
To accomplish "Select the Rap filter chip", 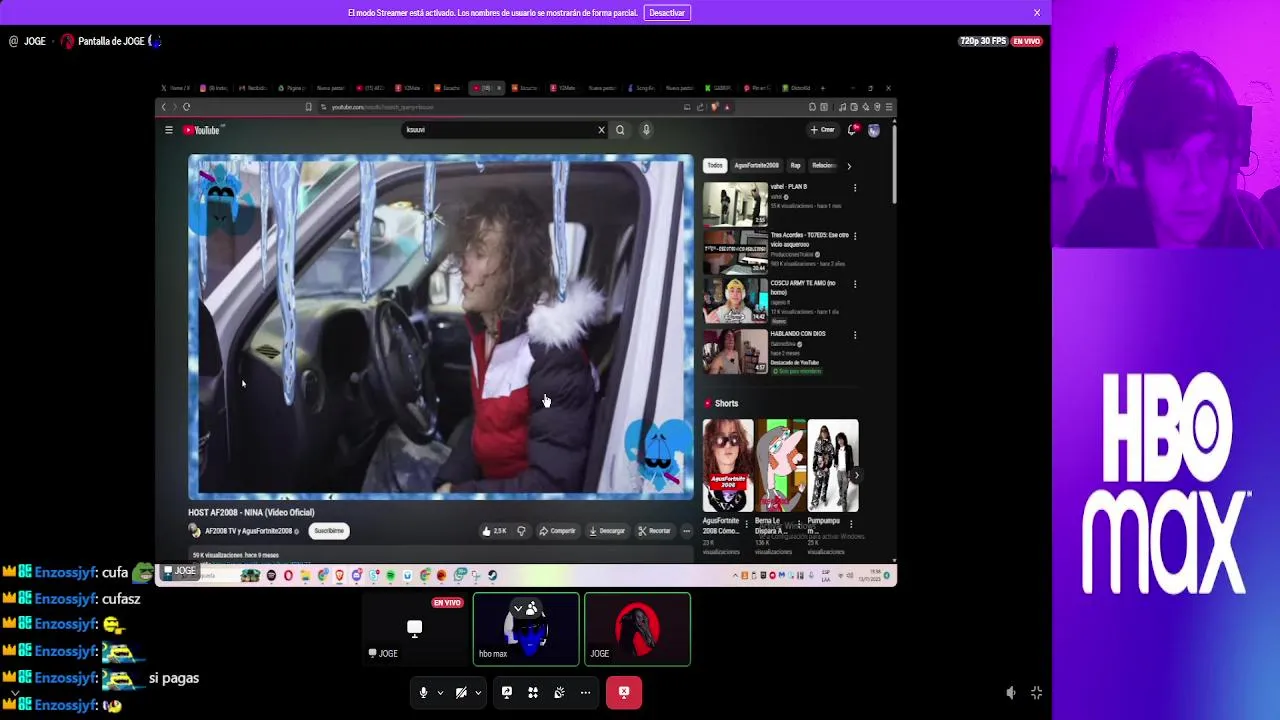I will coord(795,165).
